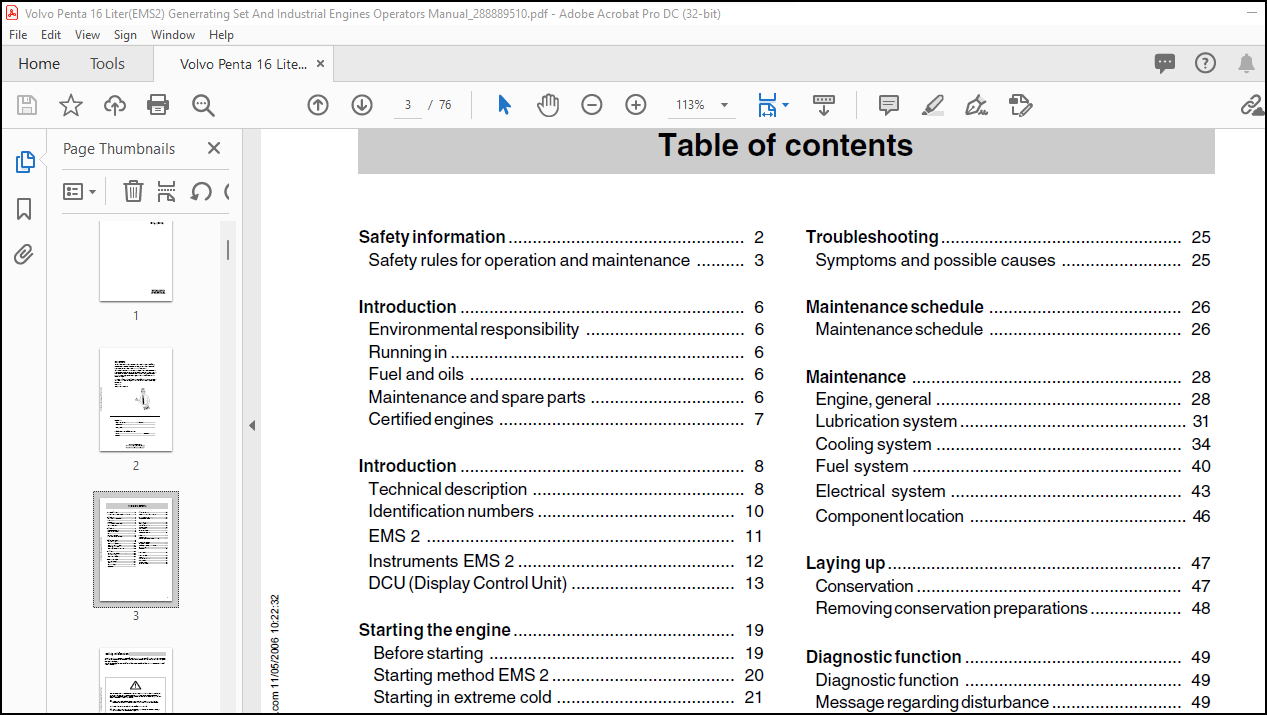This screenshot has width=1267, height=715.
Task: Click the Certified engines contents entry
Action: click(565, 419)
